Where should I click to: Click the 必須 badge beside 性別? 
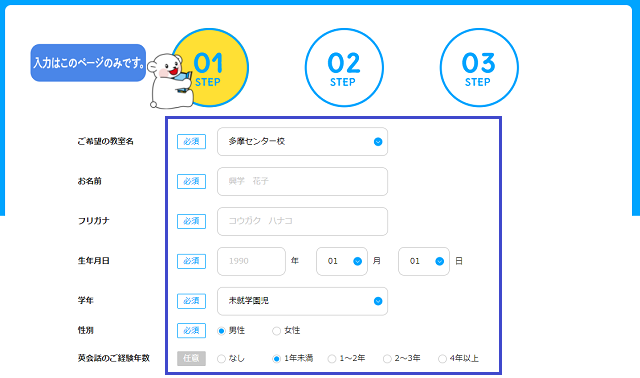(x=191, y=331)
